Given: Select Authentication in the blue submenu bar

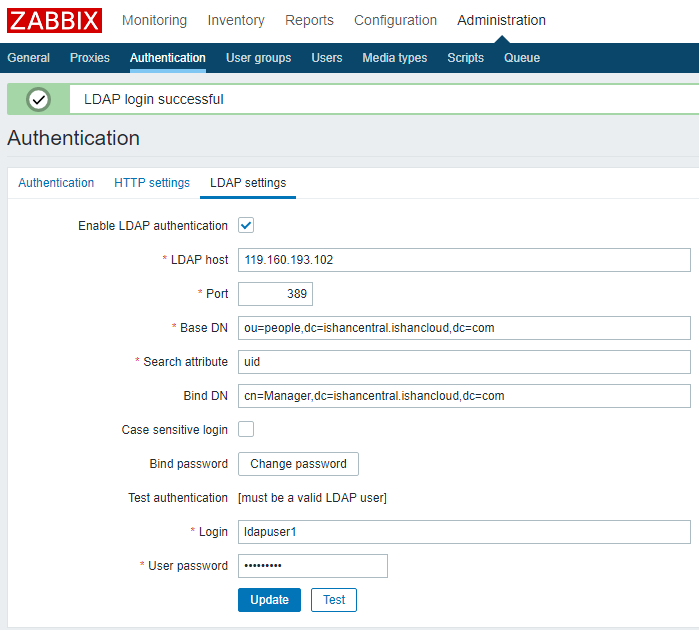Looking at the screenshot, I should tap(168, 58).
